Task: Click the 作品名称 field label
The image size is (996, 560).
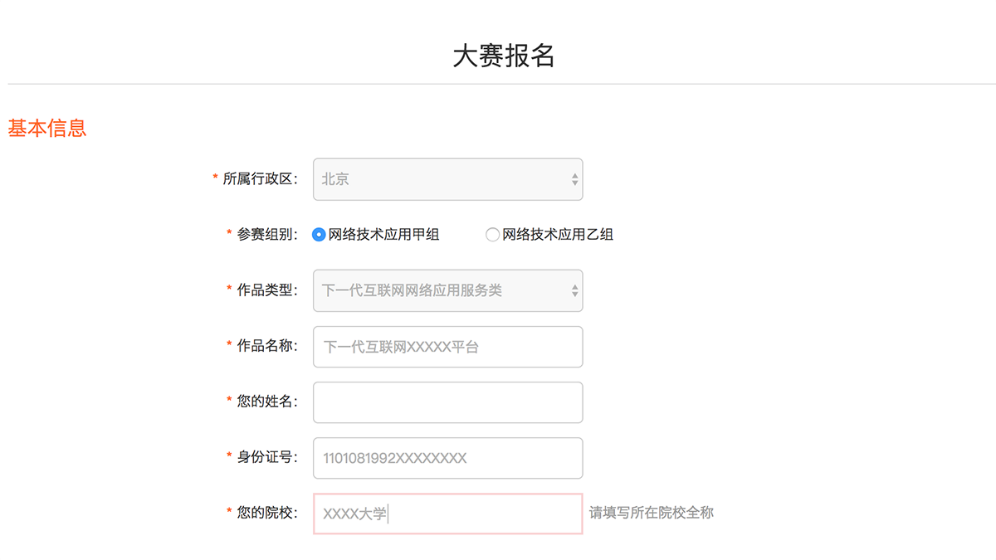Action: click(267, 346)
